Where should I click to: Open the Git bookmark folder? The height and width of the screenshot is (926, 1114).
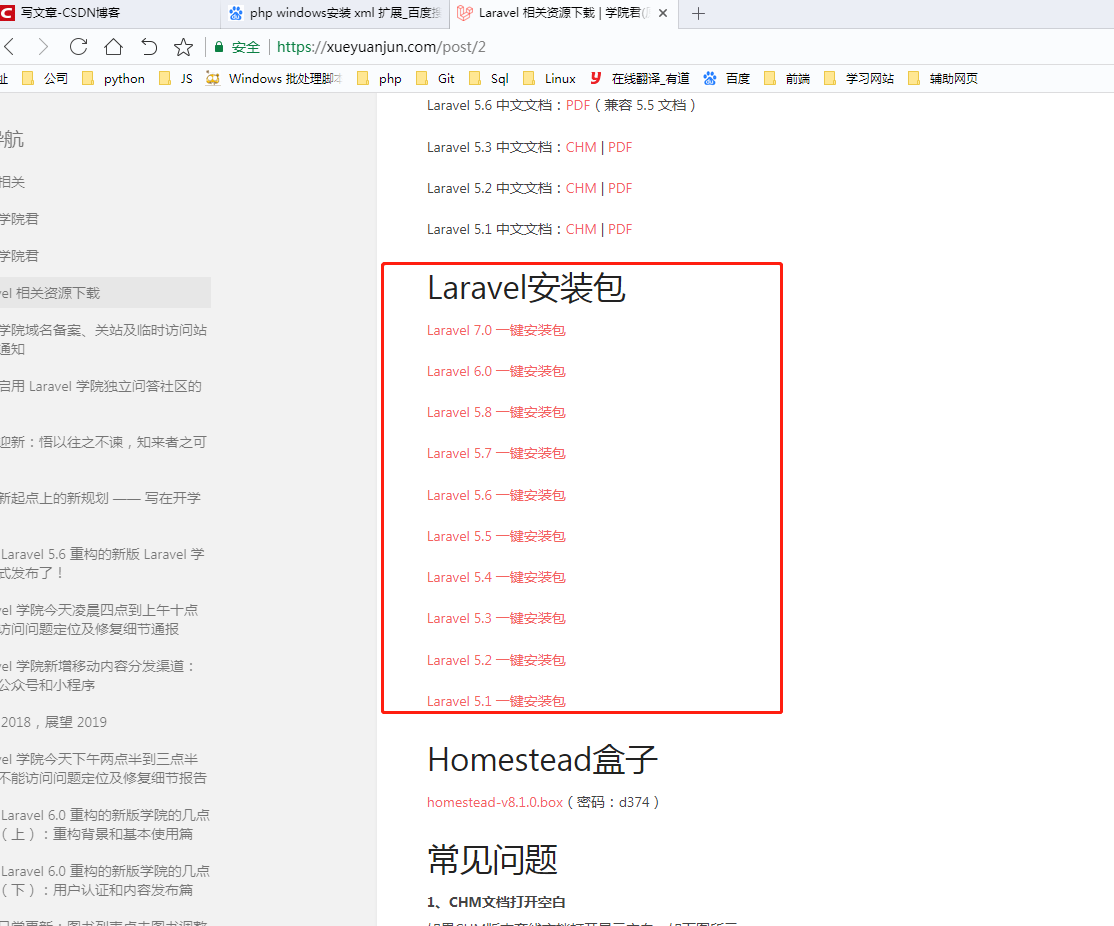click(436, 78)
